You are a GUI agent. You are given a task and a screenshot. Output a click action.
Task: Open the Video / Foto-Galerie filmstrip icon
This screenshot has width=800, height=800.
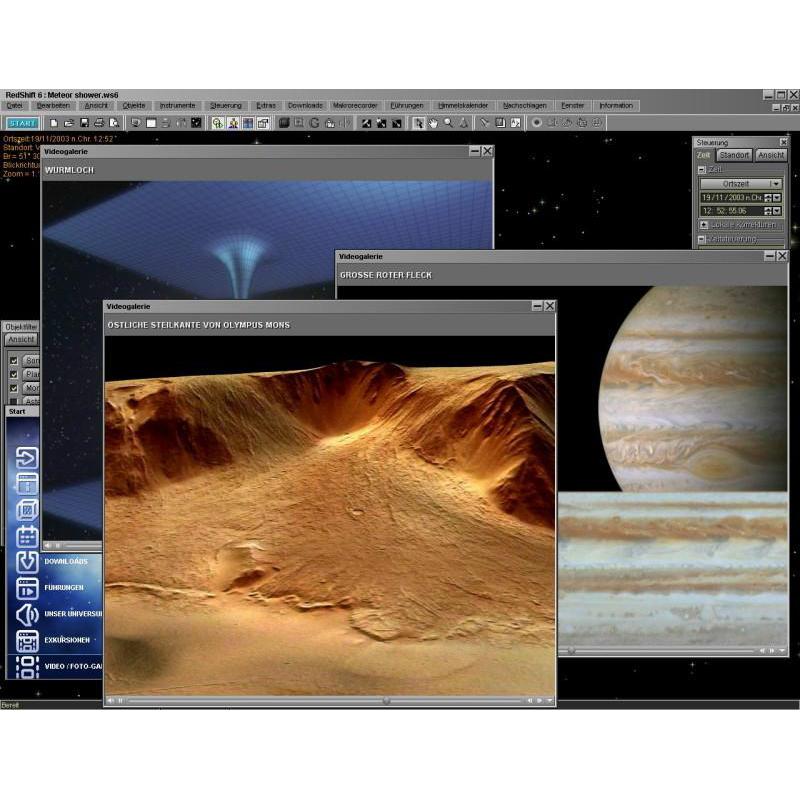coord(27,666)
